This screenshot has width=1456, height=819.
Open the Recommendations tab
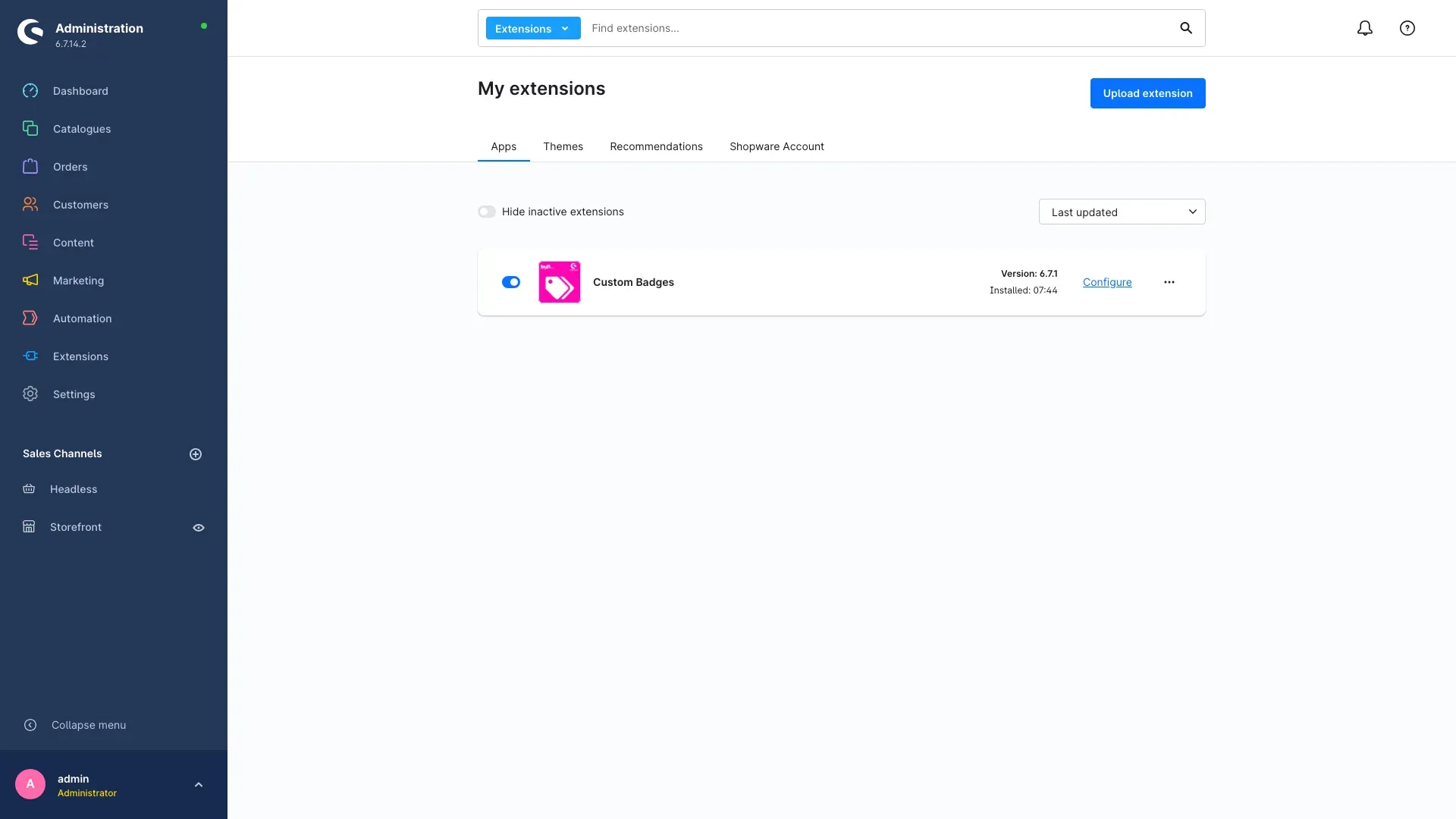coord(656,146)
